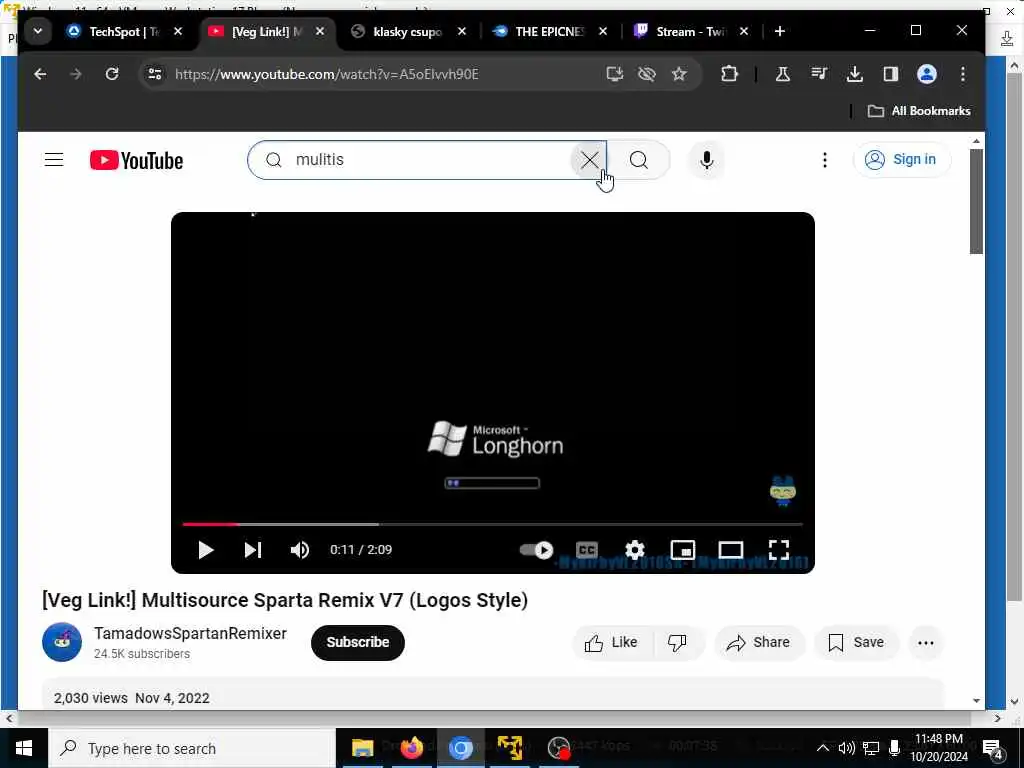
Task: Switch to THE EPICNES tab
Action: click(x=549, y=31)
